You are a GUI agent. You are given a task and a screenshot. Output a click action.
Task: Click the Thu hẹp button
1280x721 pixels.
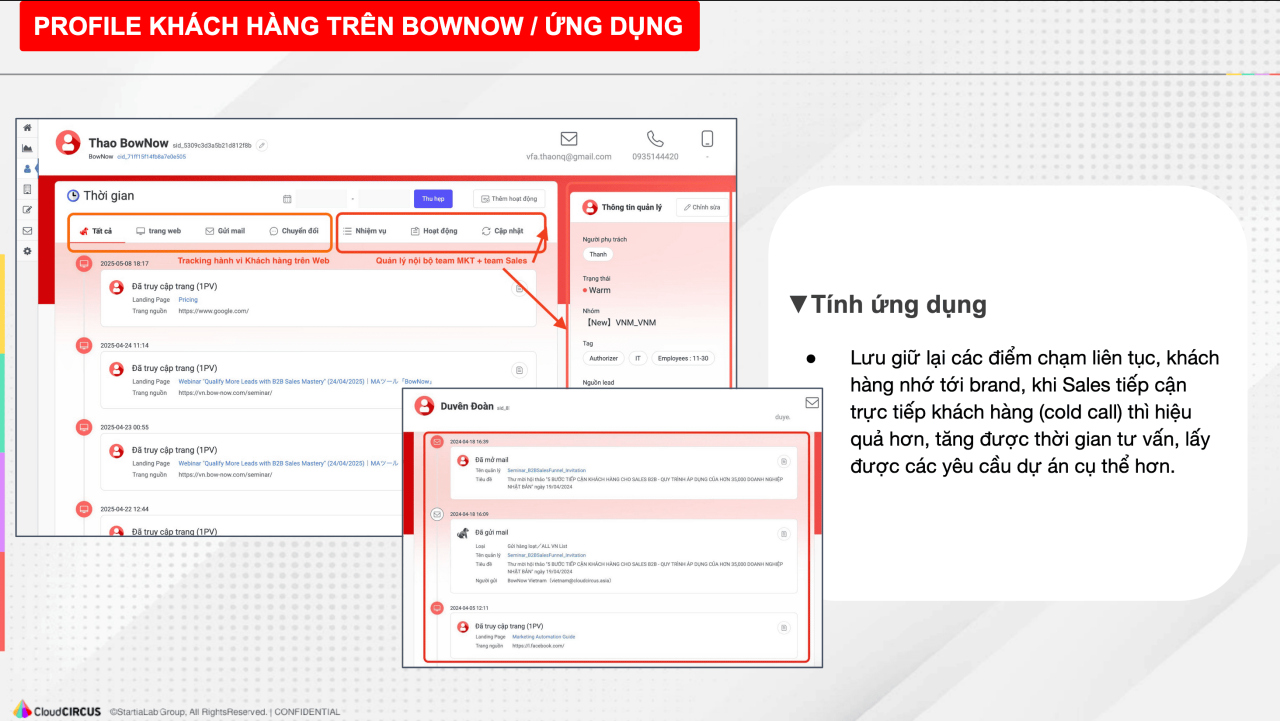coord(433,199)
